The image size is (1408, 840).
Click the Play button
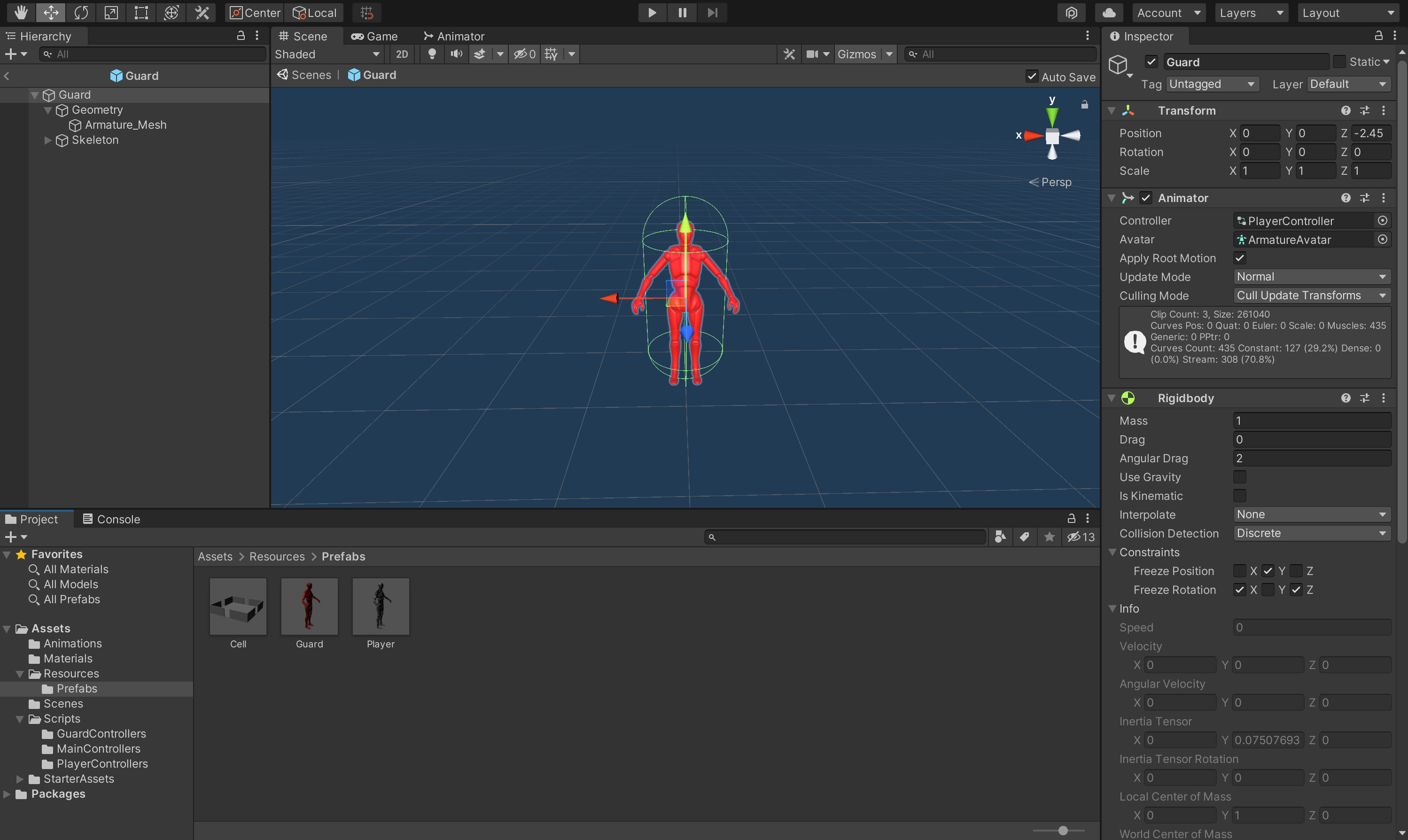point(652,13)
